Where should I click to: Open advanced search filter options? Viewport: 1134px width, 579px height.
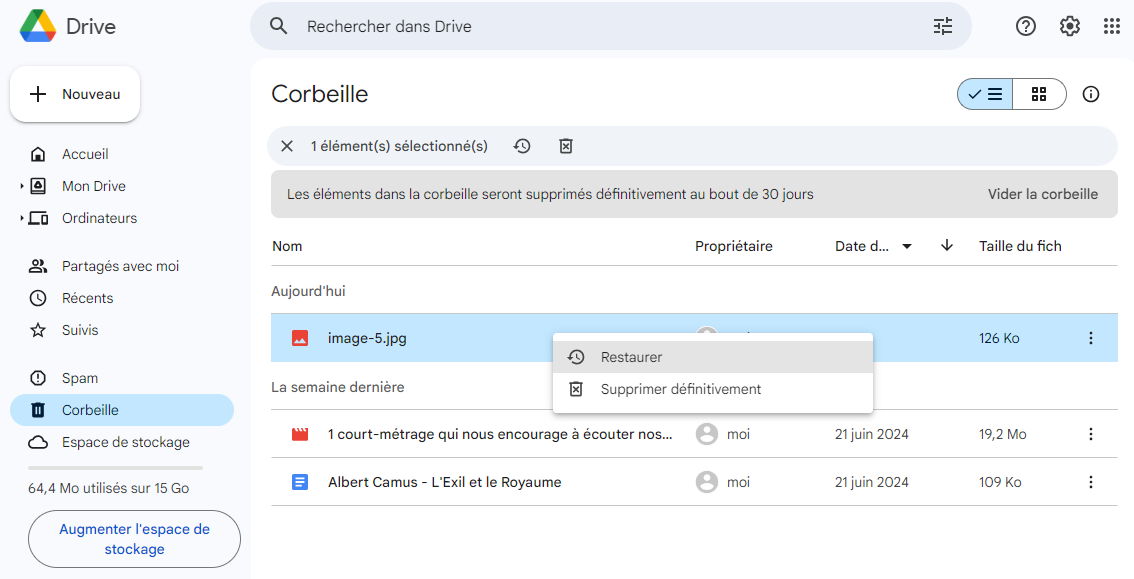click(x=942, y=27)
